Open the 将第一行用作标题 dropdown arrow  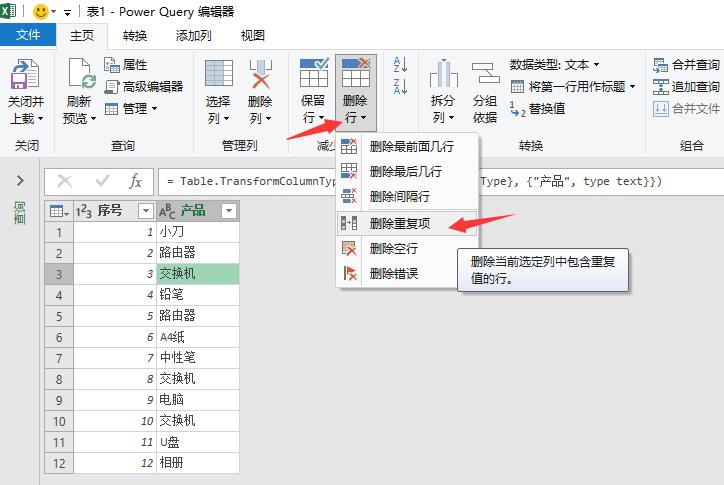click(632, 86)
